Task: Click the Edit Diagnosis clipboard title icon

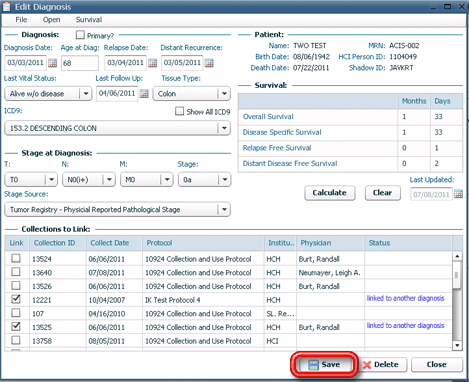Action: tap(7, 7)
